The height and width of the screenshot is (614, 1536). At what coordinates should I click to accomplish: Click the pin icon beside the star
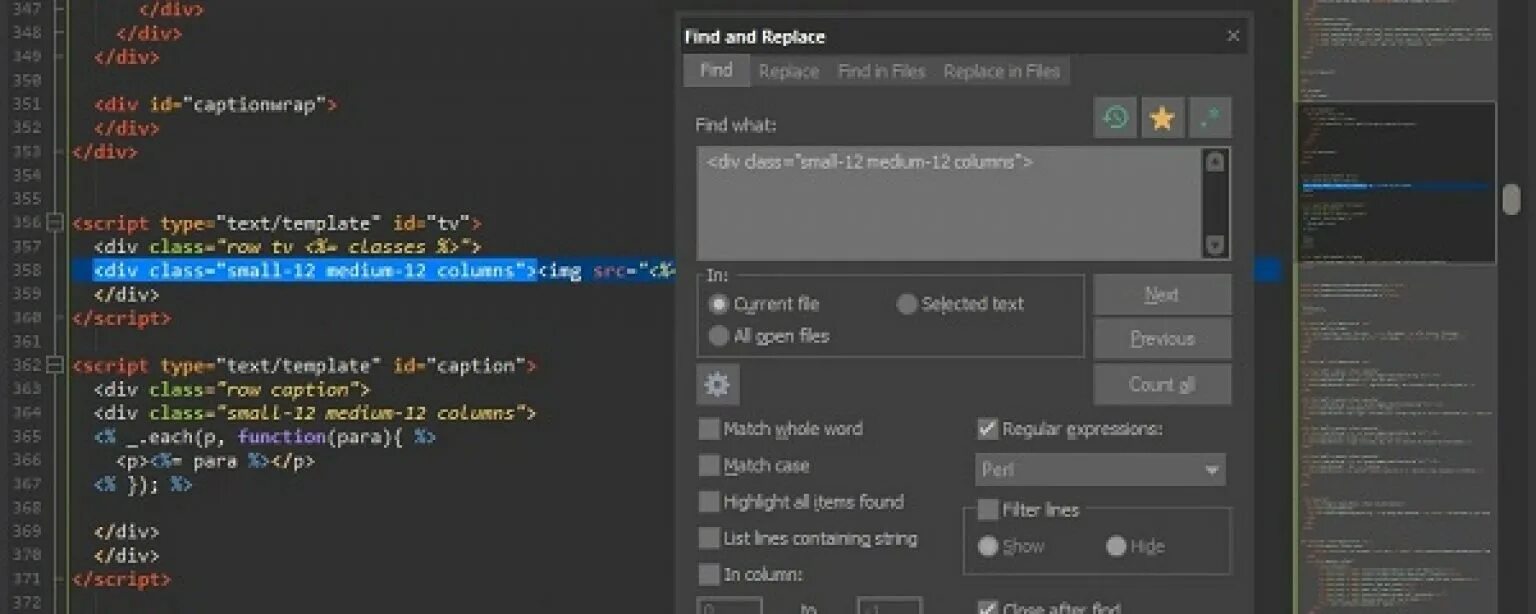coord(1210,118)
